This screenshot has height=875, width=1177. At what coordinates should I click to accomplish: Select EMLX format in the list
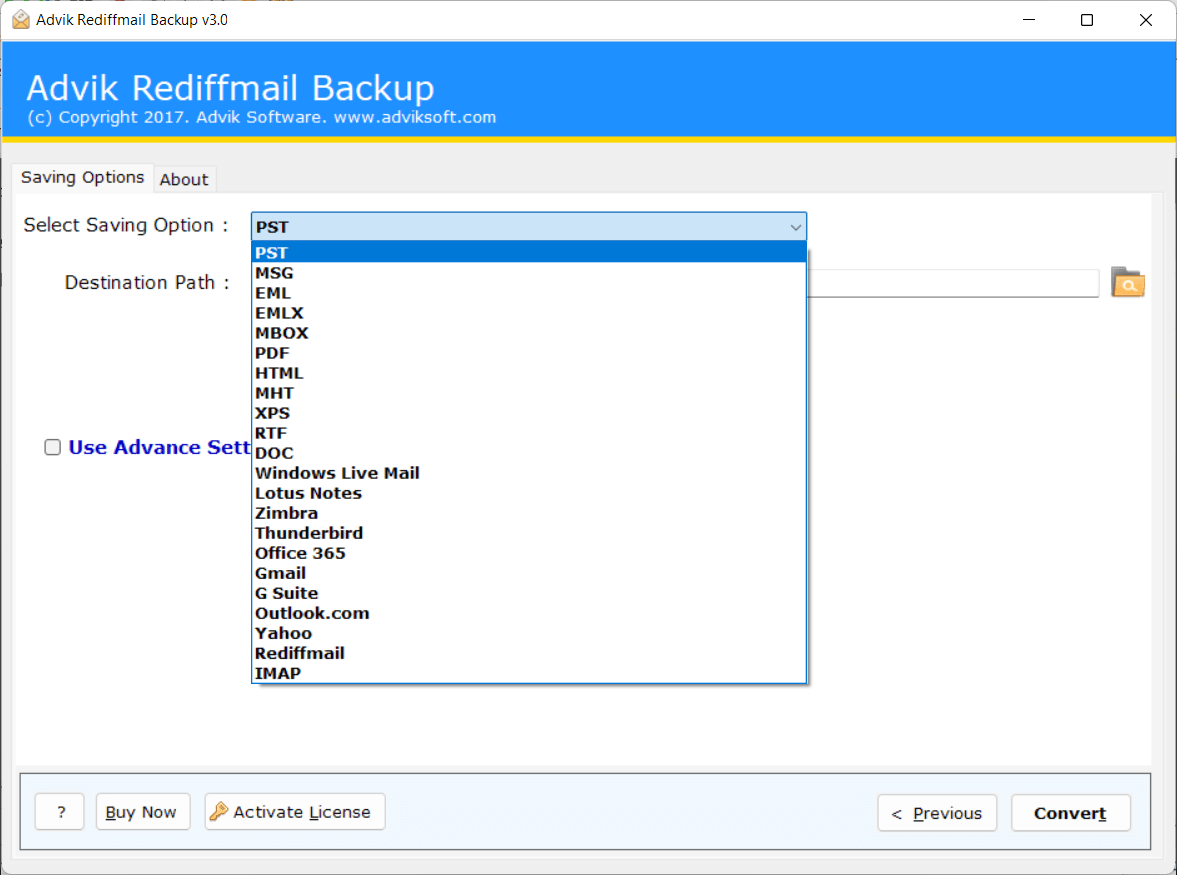pos(528,313)
